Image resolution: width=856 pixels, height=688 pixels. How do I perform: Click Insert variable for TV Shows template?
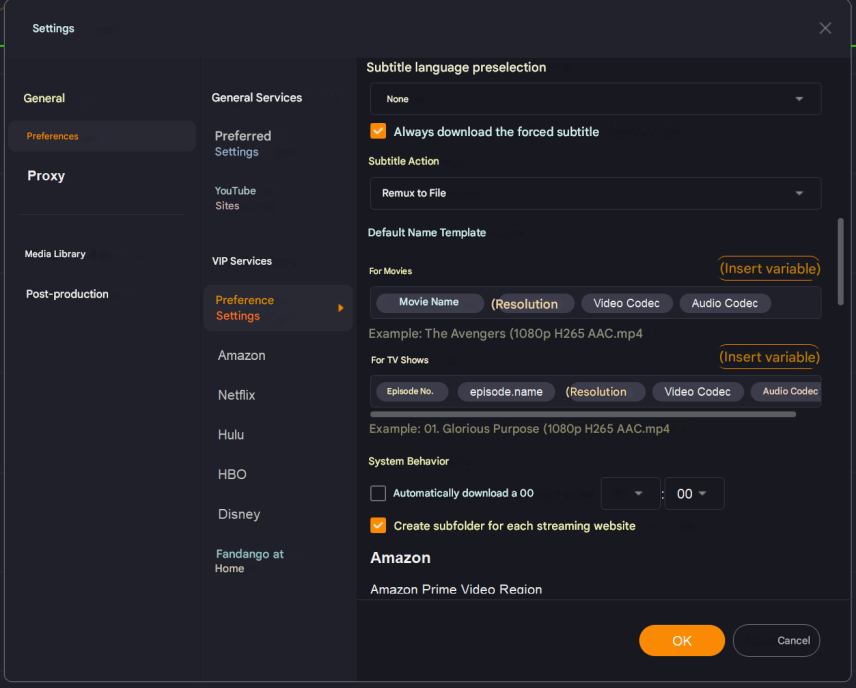coord(769,357)
